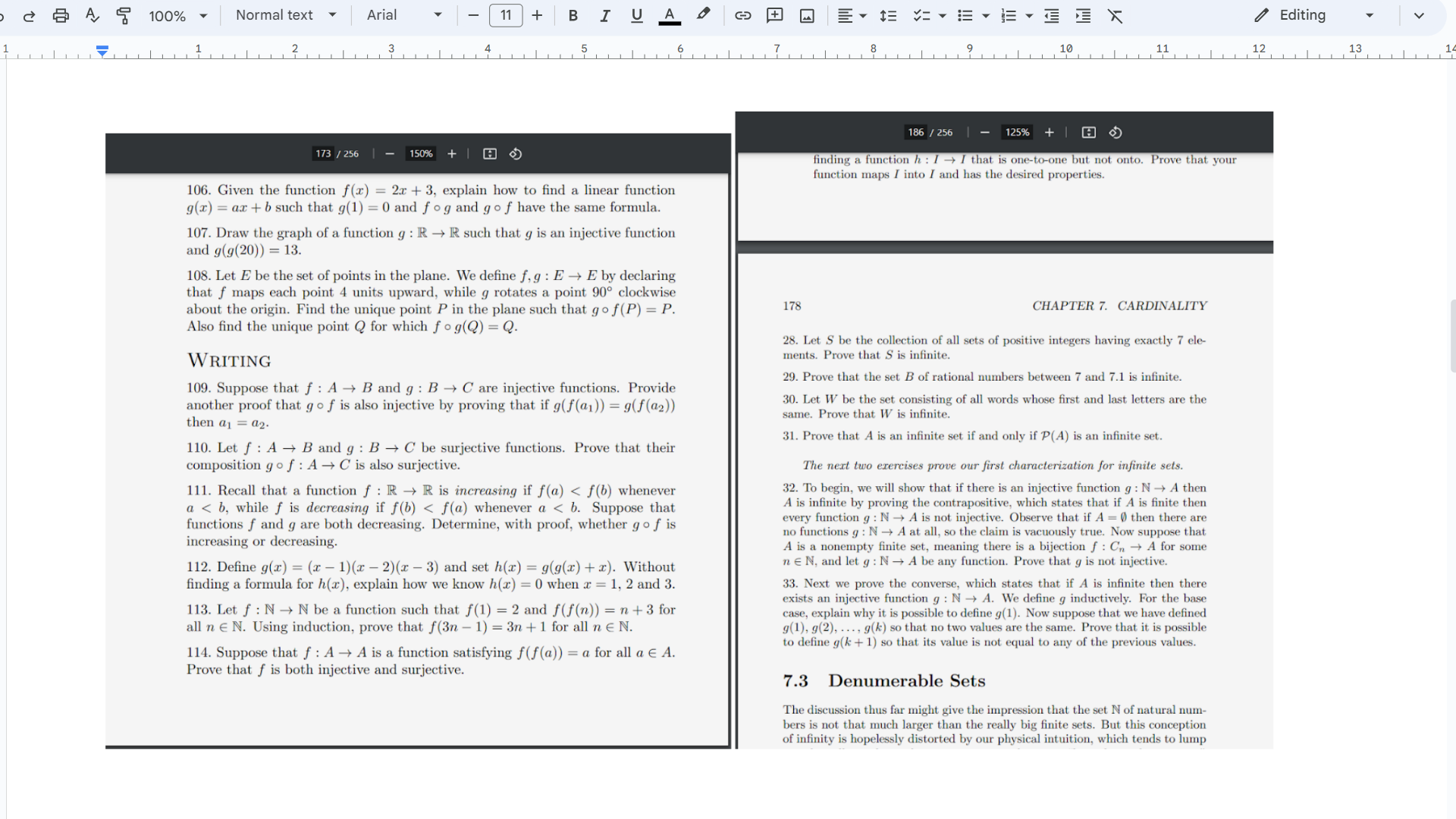Screen dimensions: 1456x819
Task: Insert a link using the link icon
Action: click(742, 15)
